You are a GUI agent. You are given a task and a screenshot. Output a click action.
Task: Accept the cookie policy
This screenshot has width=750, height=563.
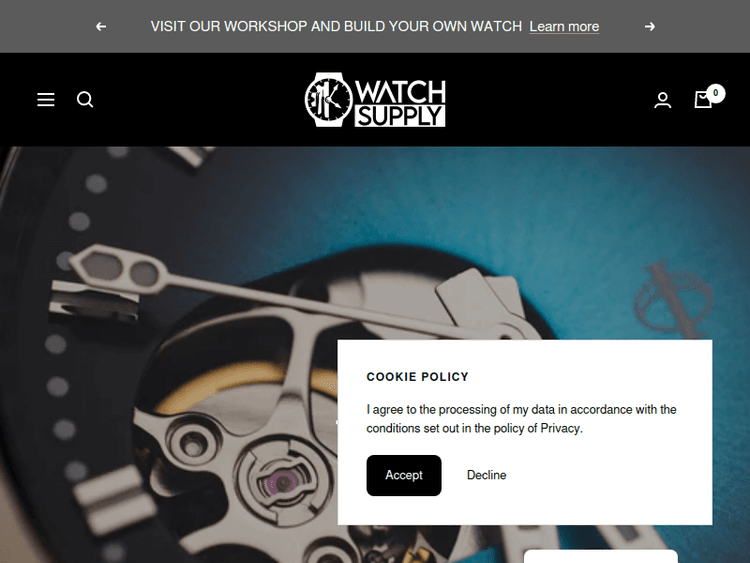[x=404, y=475]
